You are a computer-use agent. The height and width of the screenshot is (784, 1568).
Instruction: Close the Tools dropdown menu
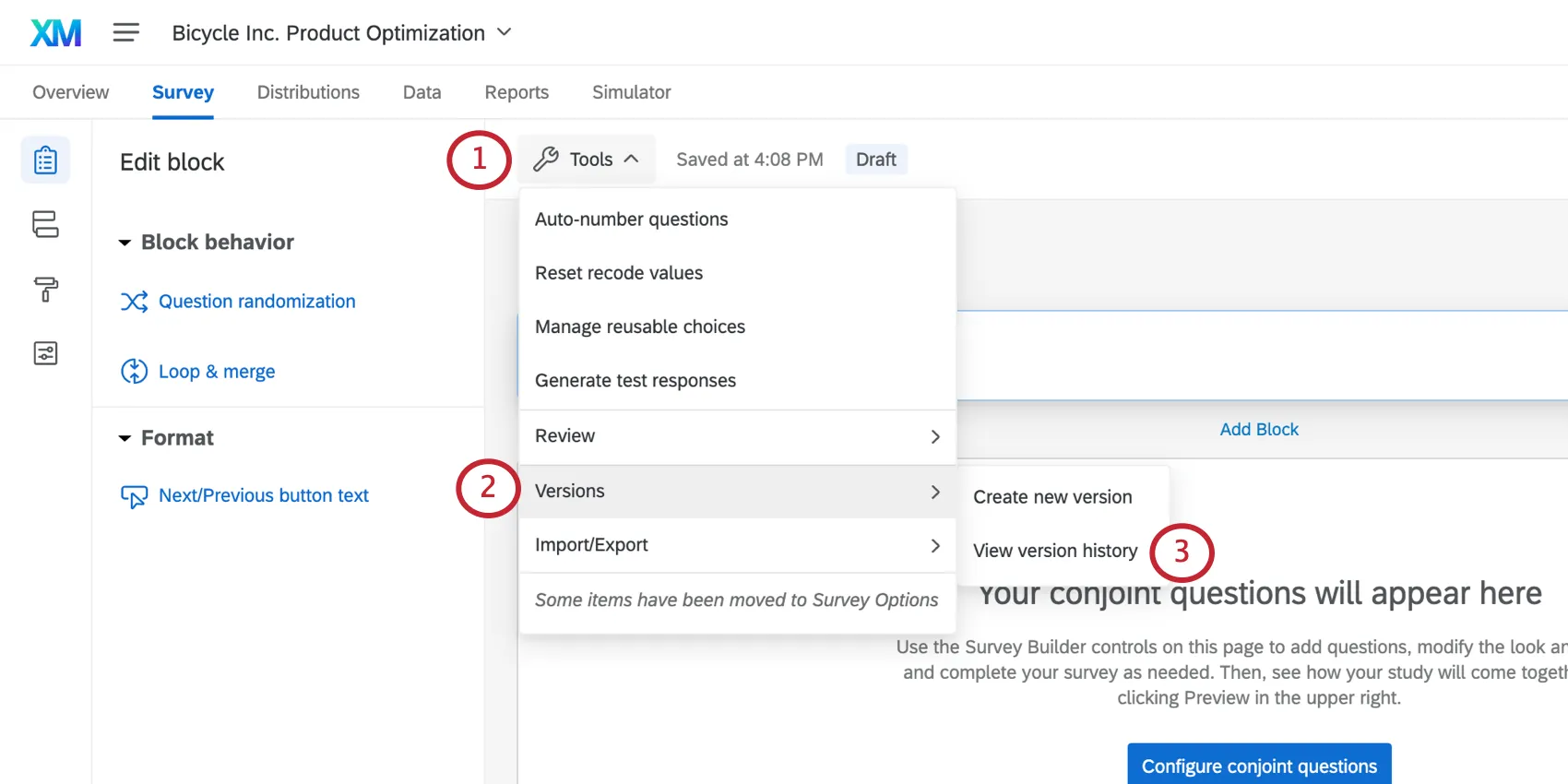[587, 160]
